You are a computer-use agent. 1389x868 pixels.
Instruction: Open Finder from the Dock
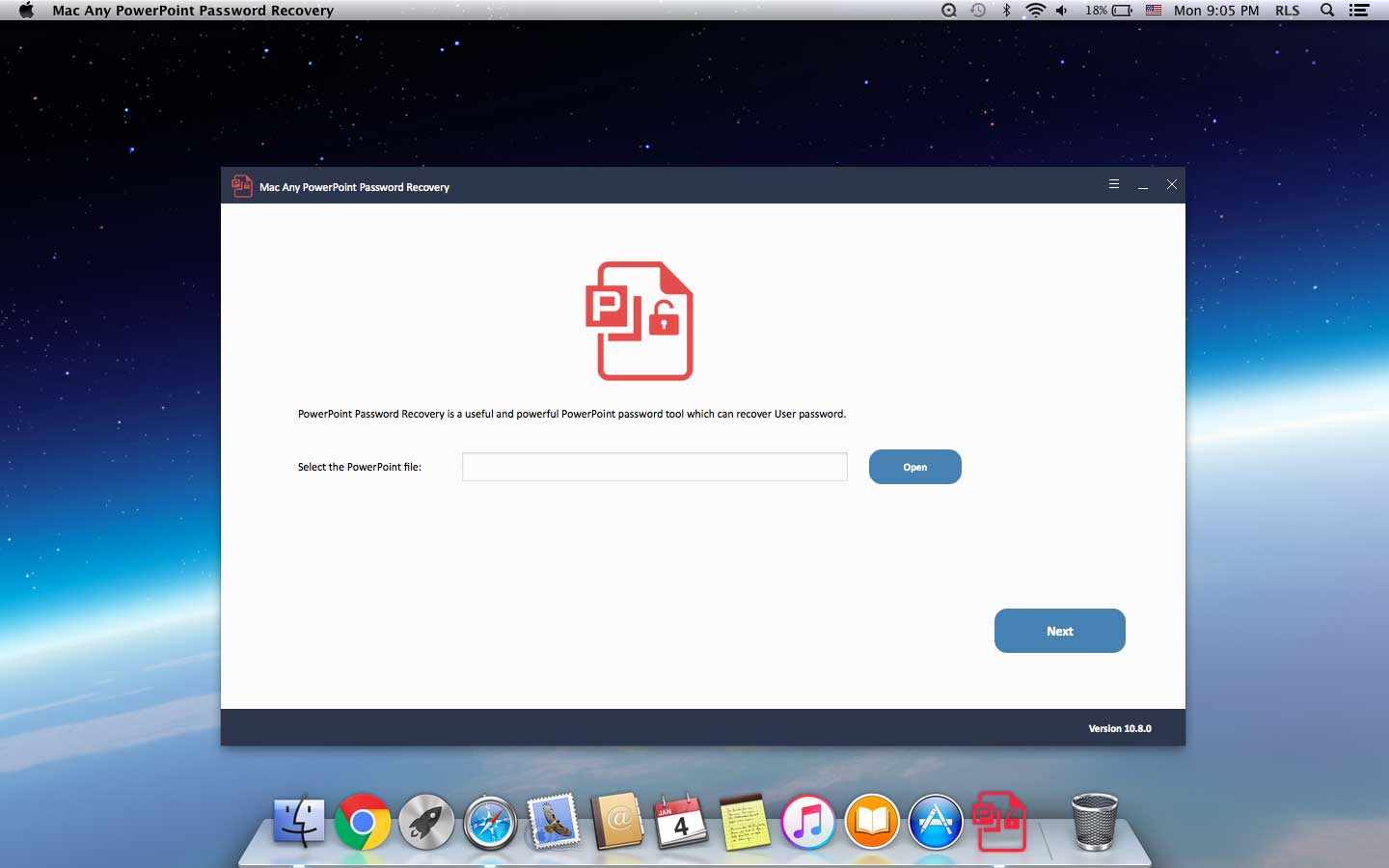[299, 821]
